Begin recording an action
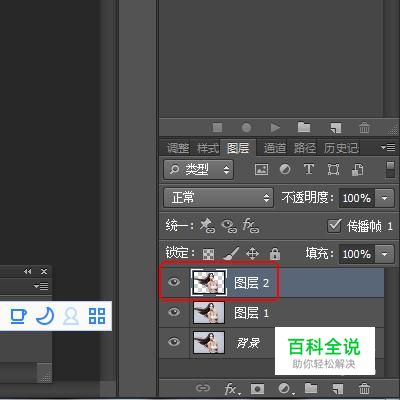Screen dimensions: 400x400 click(246, 127)
